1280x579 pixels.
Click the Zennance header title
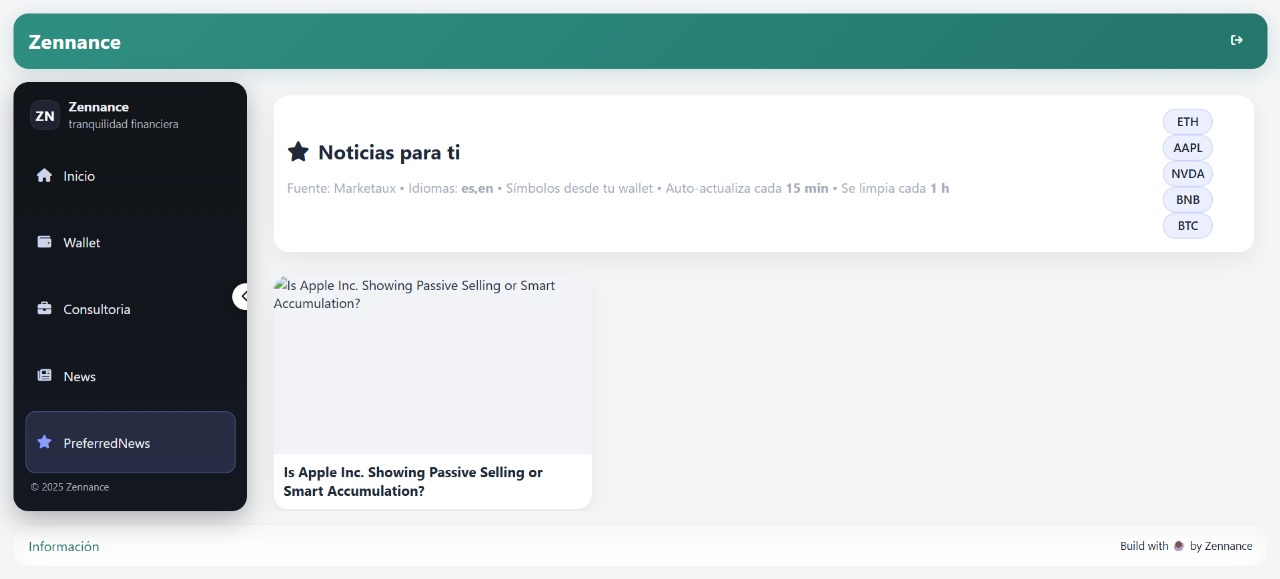click(75, 42)
